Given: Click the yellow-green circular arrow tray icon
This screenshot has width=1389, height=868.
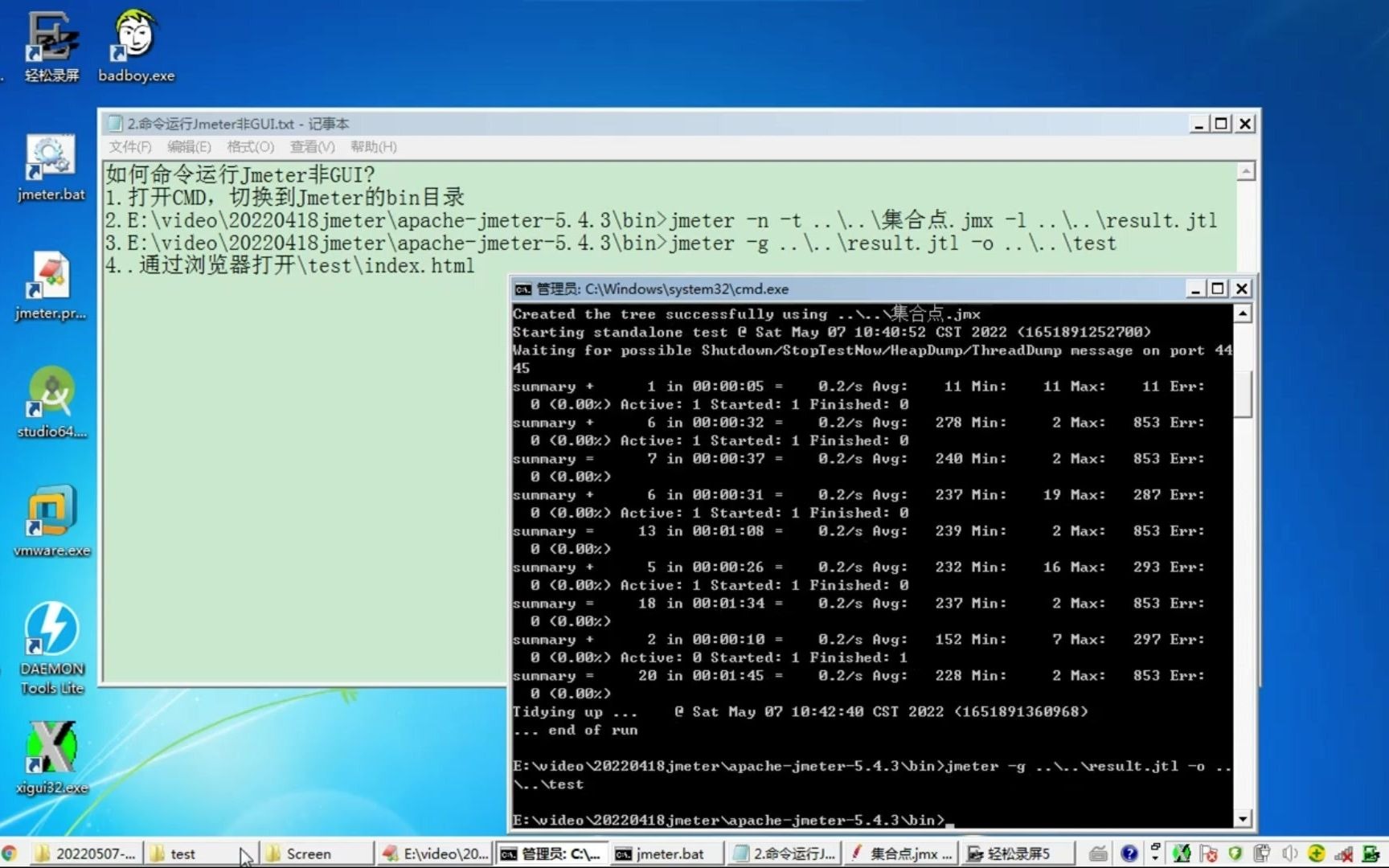Looking at the screenshot, I should click(1316, 854).
